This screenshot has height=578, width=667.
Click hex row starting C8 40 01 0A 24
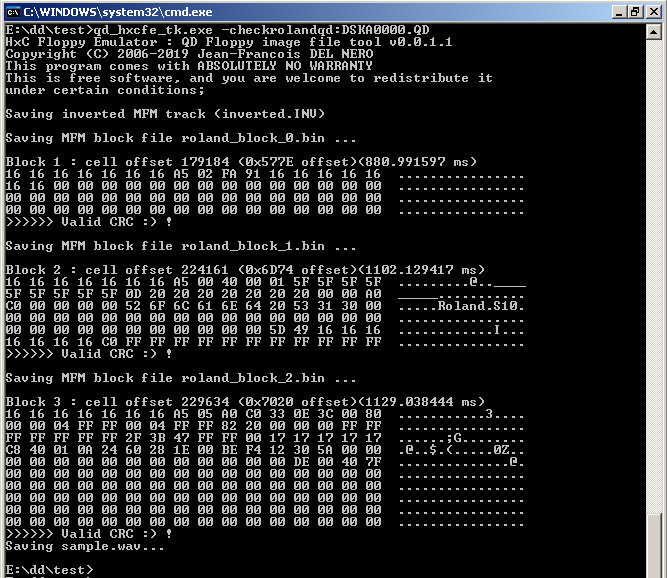[x=265, y=450]
